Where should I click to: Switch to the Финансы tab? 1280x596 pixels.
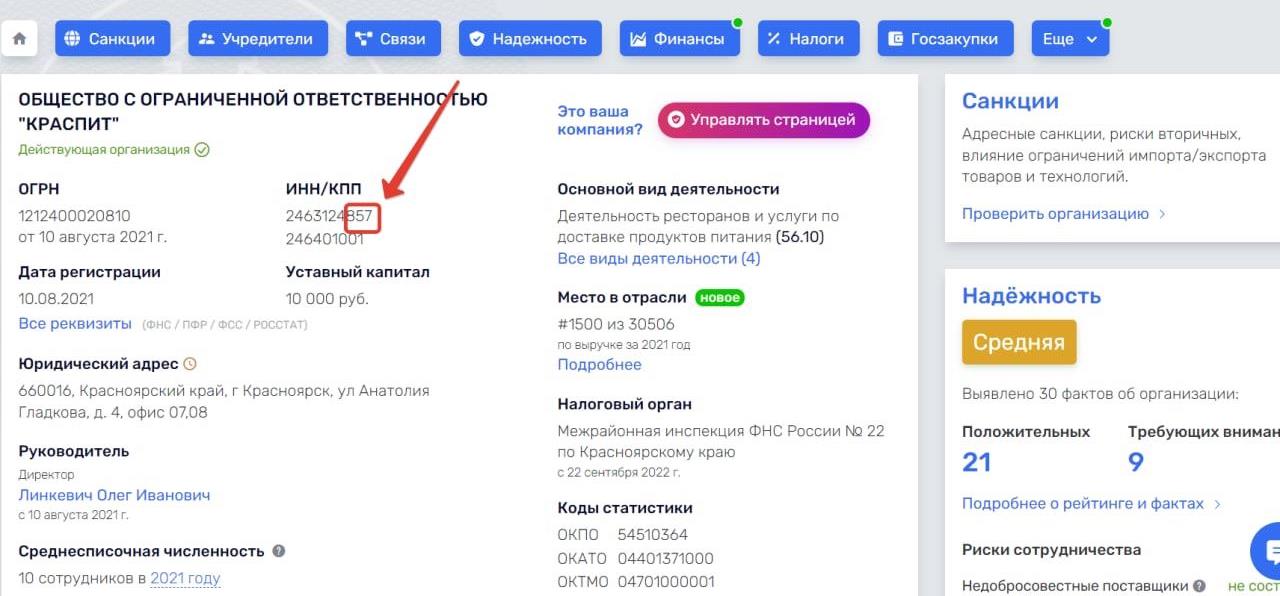click(x=679, y=39)
